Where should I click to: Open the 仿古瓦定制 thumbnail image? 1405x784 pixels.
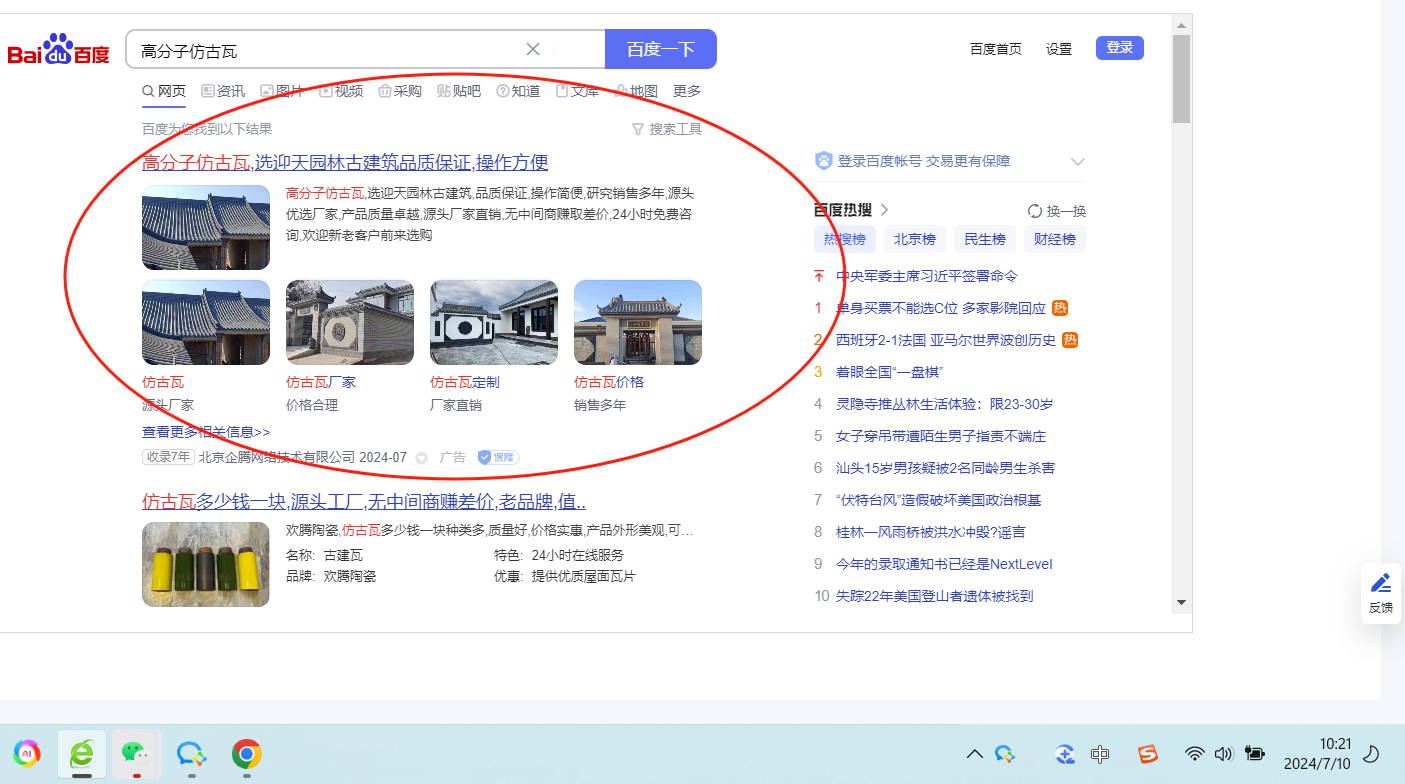coord(493,322)
